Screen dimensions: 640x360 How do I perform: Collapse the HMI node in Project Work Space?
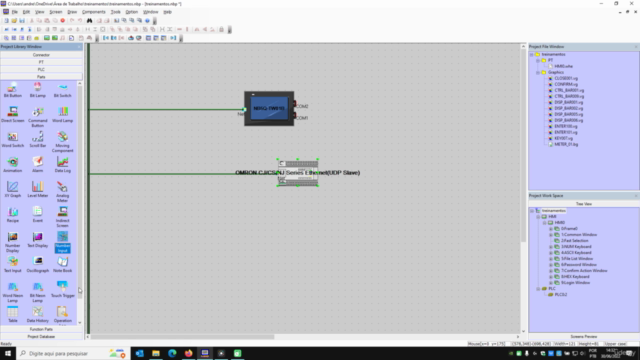pos(538,217)
